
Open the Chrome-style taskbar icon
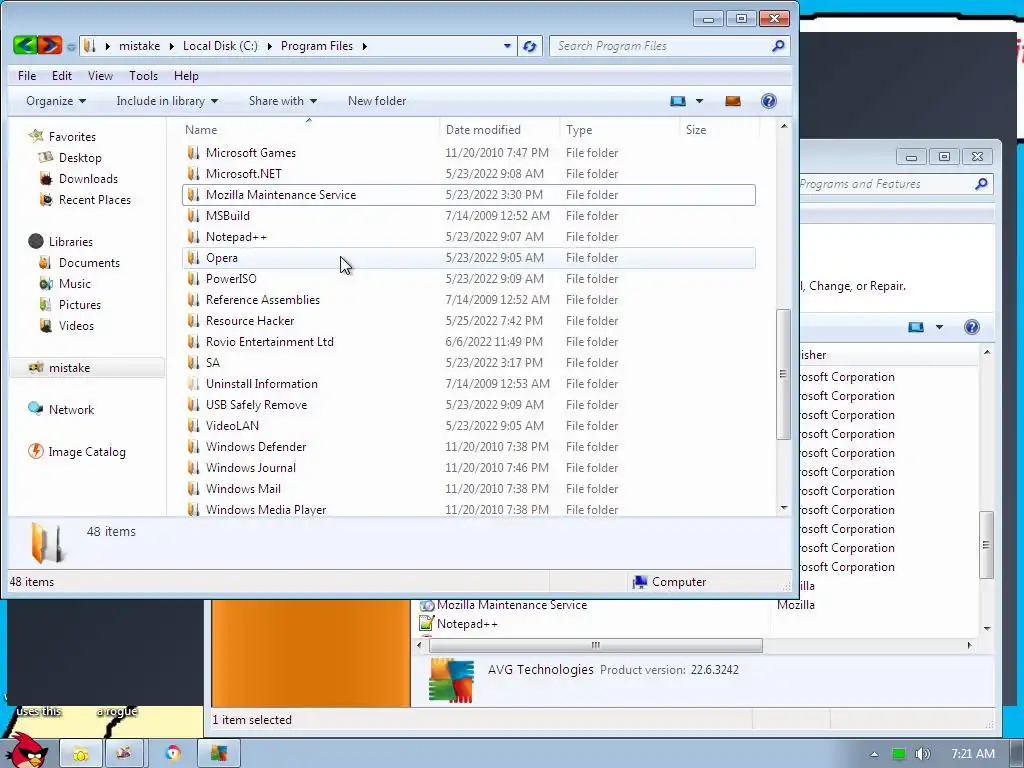click(172, 754)
